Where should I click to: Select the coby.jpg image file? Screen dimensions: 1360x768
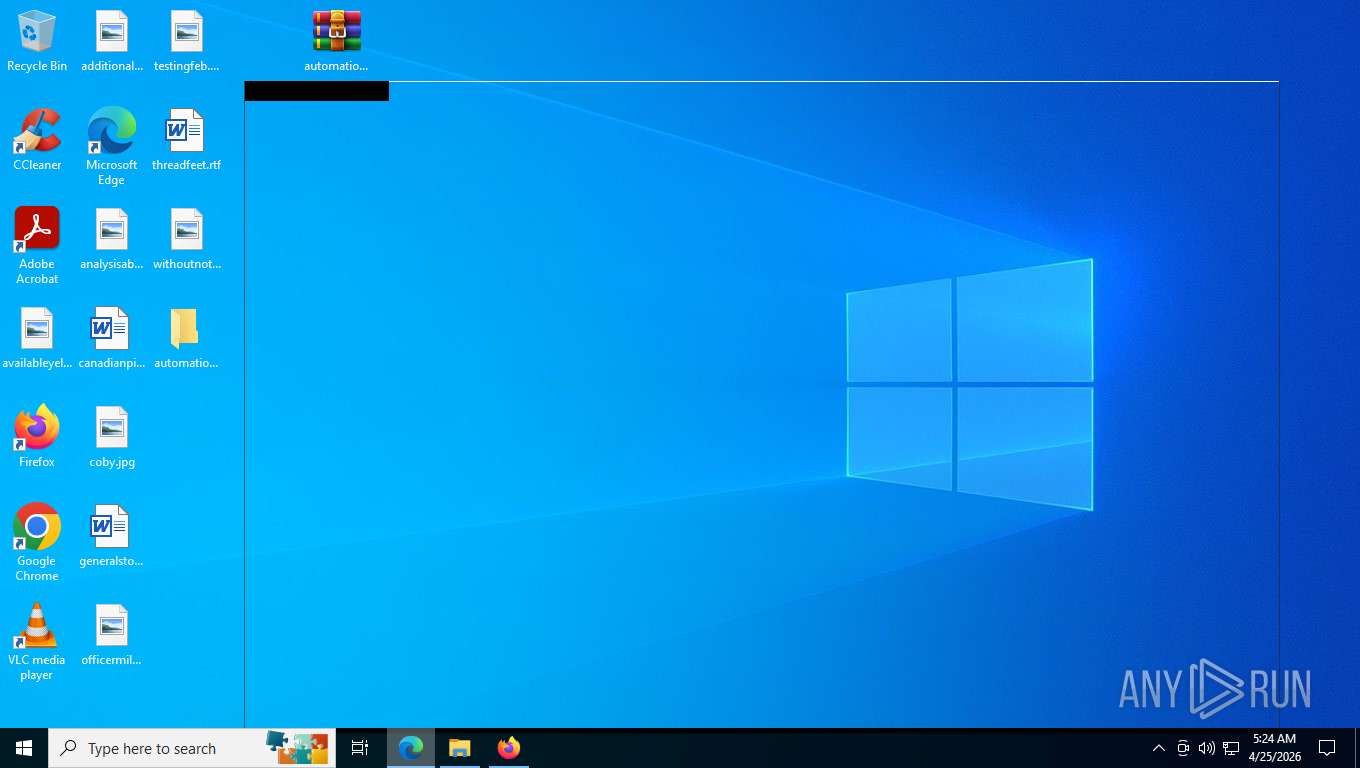point(112,437)
